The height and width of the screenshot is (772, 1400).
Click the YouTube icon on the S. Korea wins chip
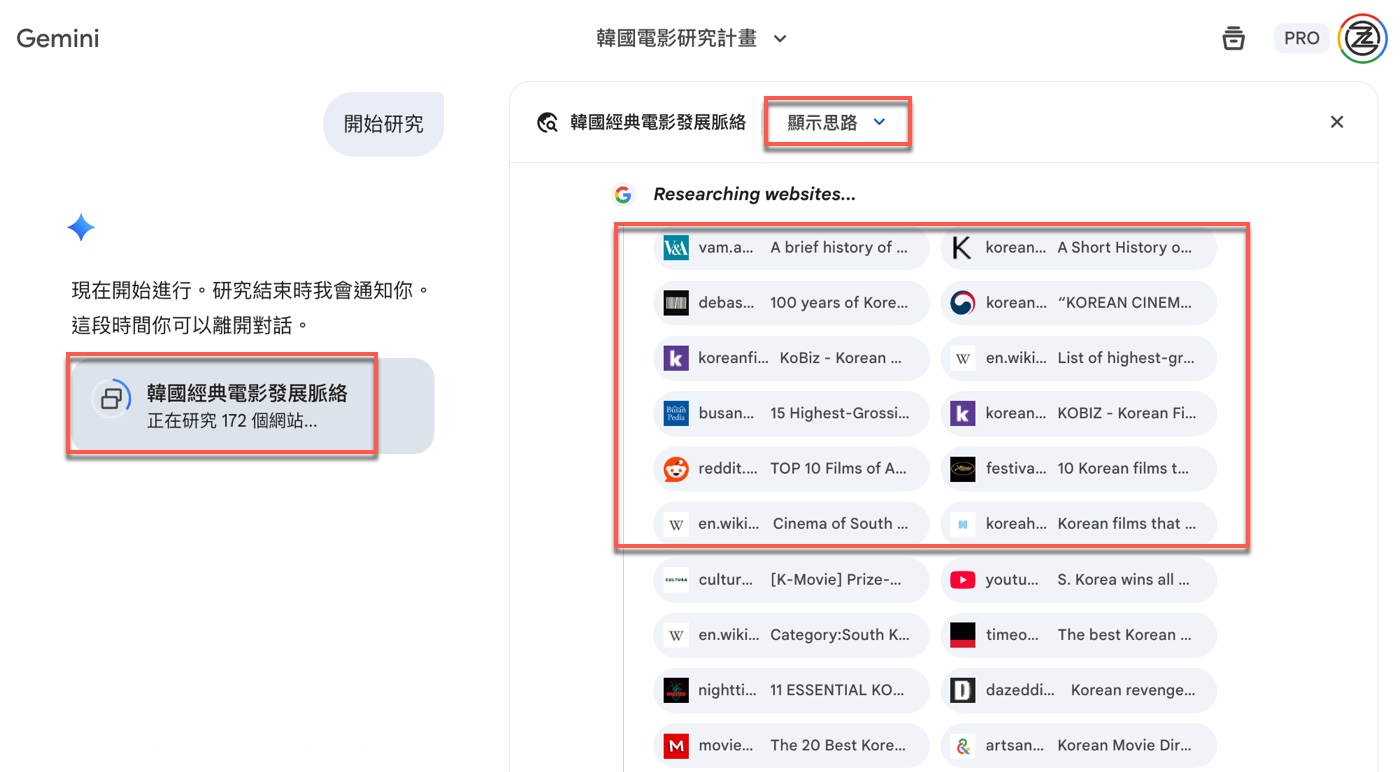click(x=962, y=579)
